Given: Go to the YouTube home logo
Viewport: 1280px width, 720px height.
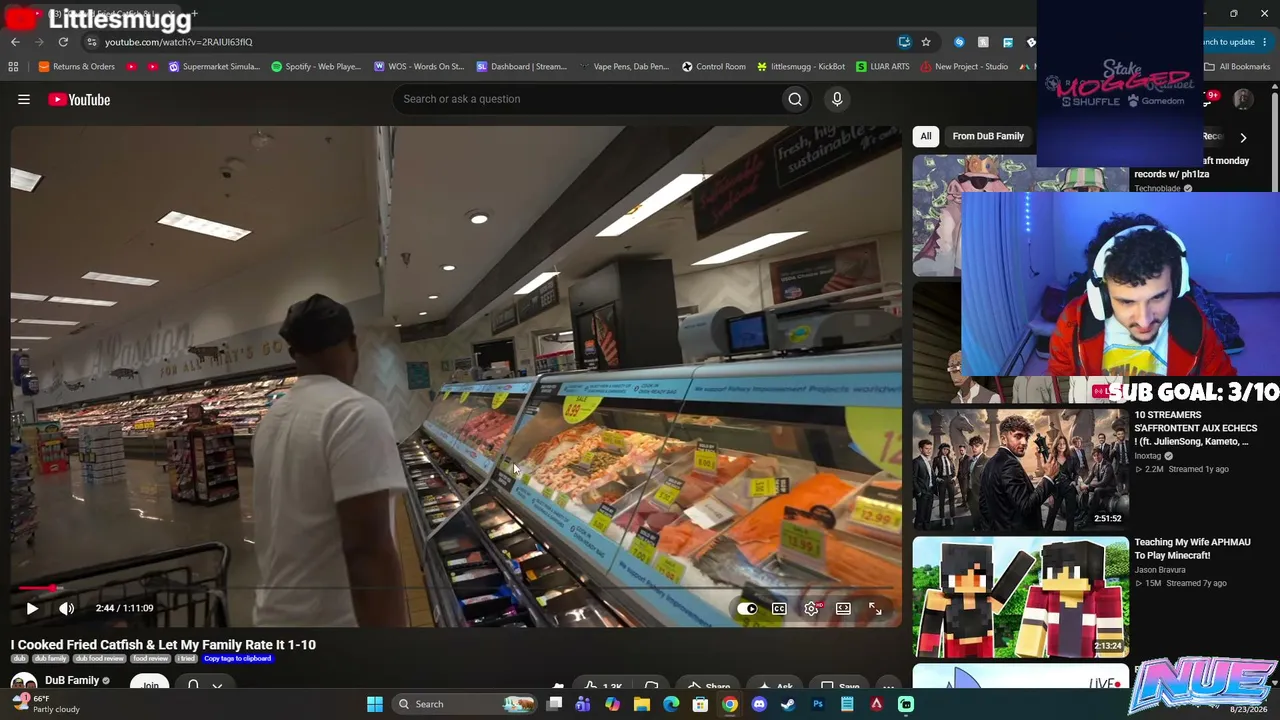Looking at the screenshot, I should (x=79, y=99).
